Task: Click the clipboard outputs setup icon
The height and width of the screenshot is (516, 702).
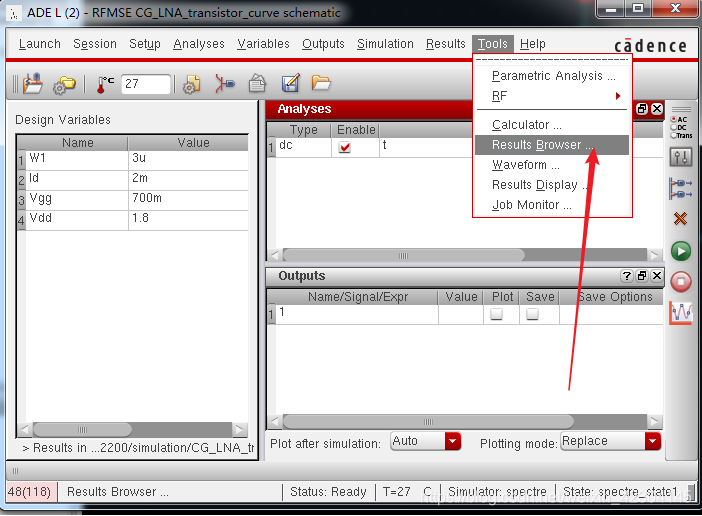Action: [257, 84]
